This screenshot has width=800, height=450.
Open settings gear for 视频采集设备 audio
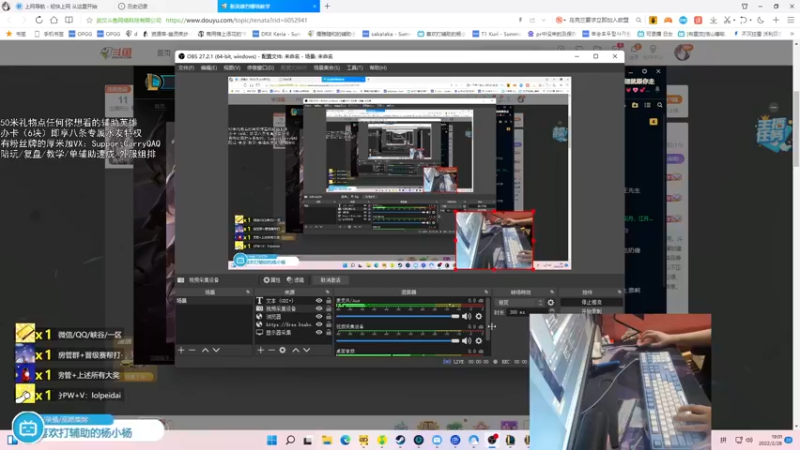479,340
